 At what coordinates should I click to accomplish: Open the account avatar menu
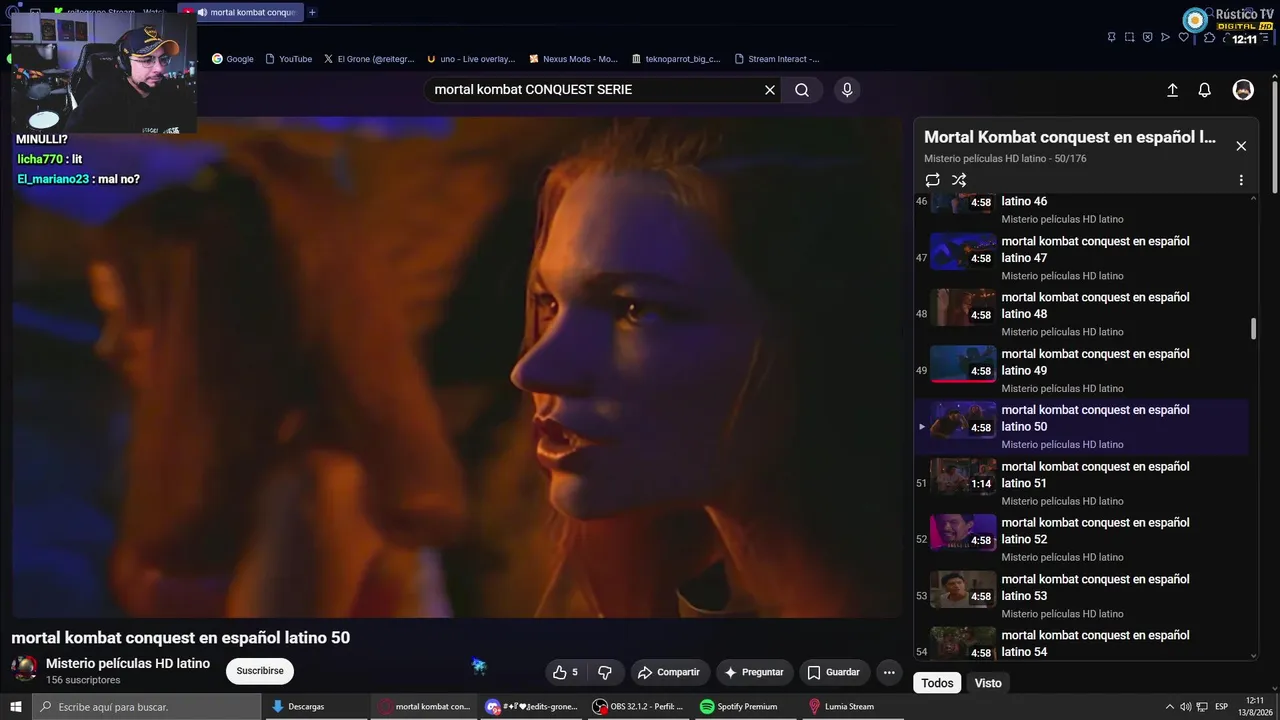(1243, 90)
